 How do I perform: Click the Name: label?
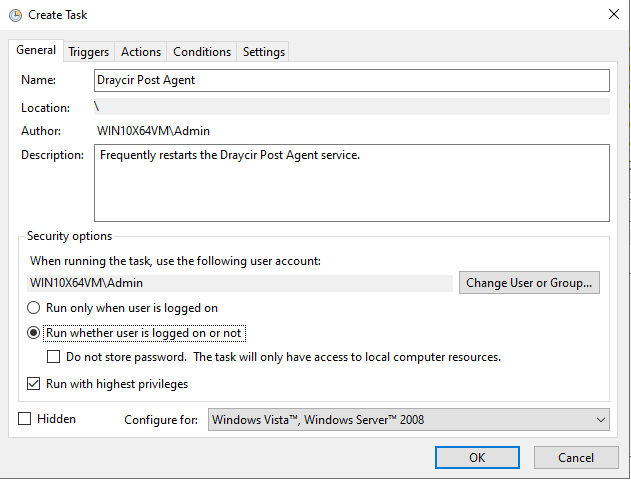39,80
